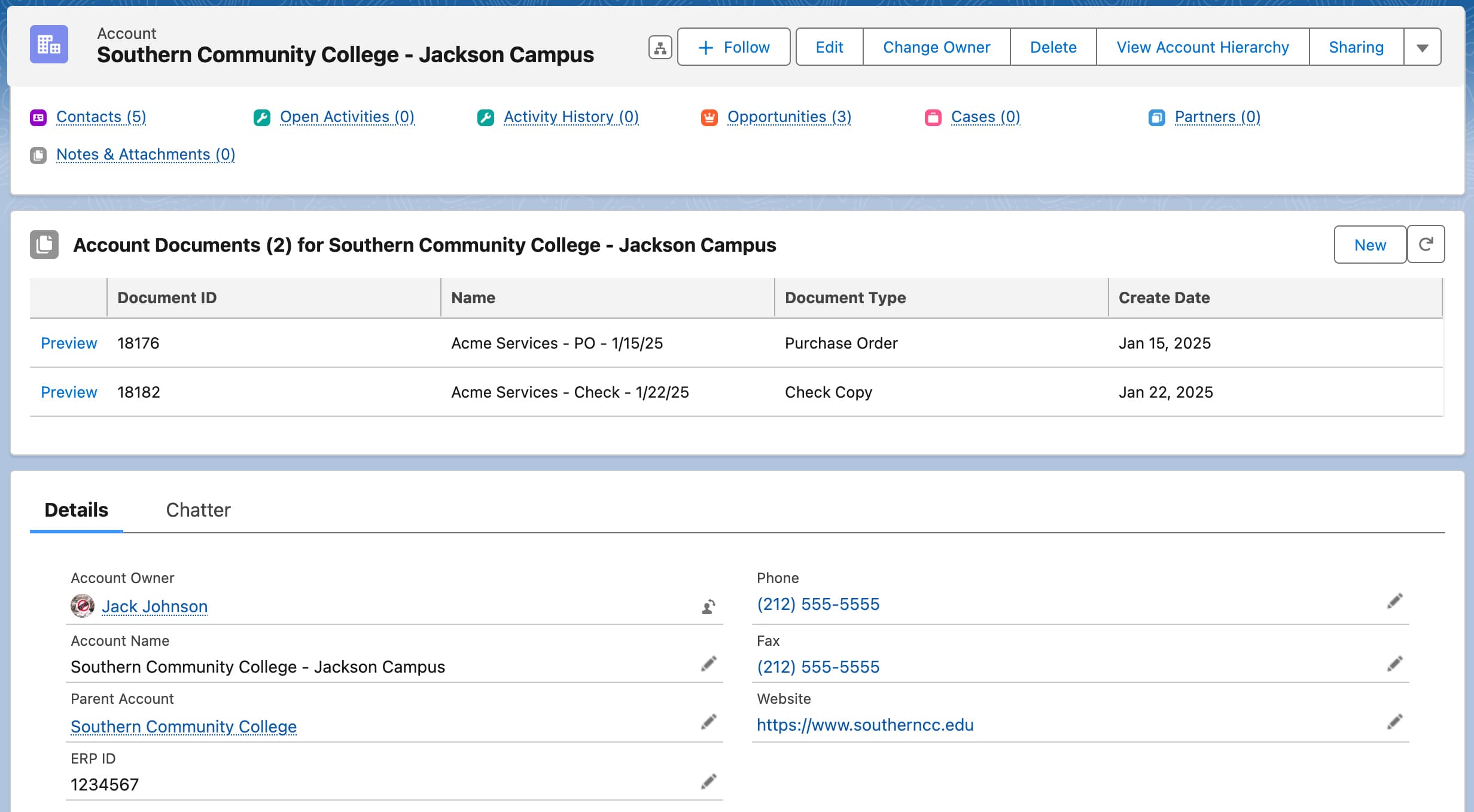Click the Open Activities wrench icon

262,118
